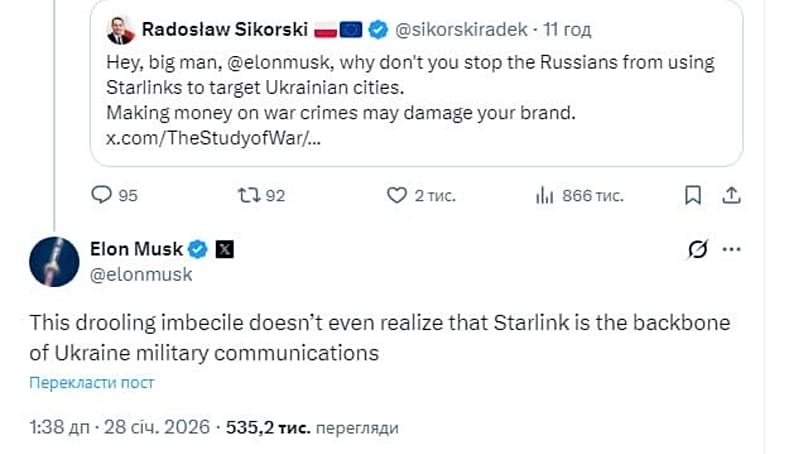Click the share upload icon
The image size is (808, 454).
(731, 194)
